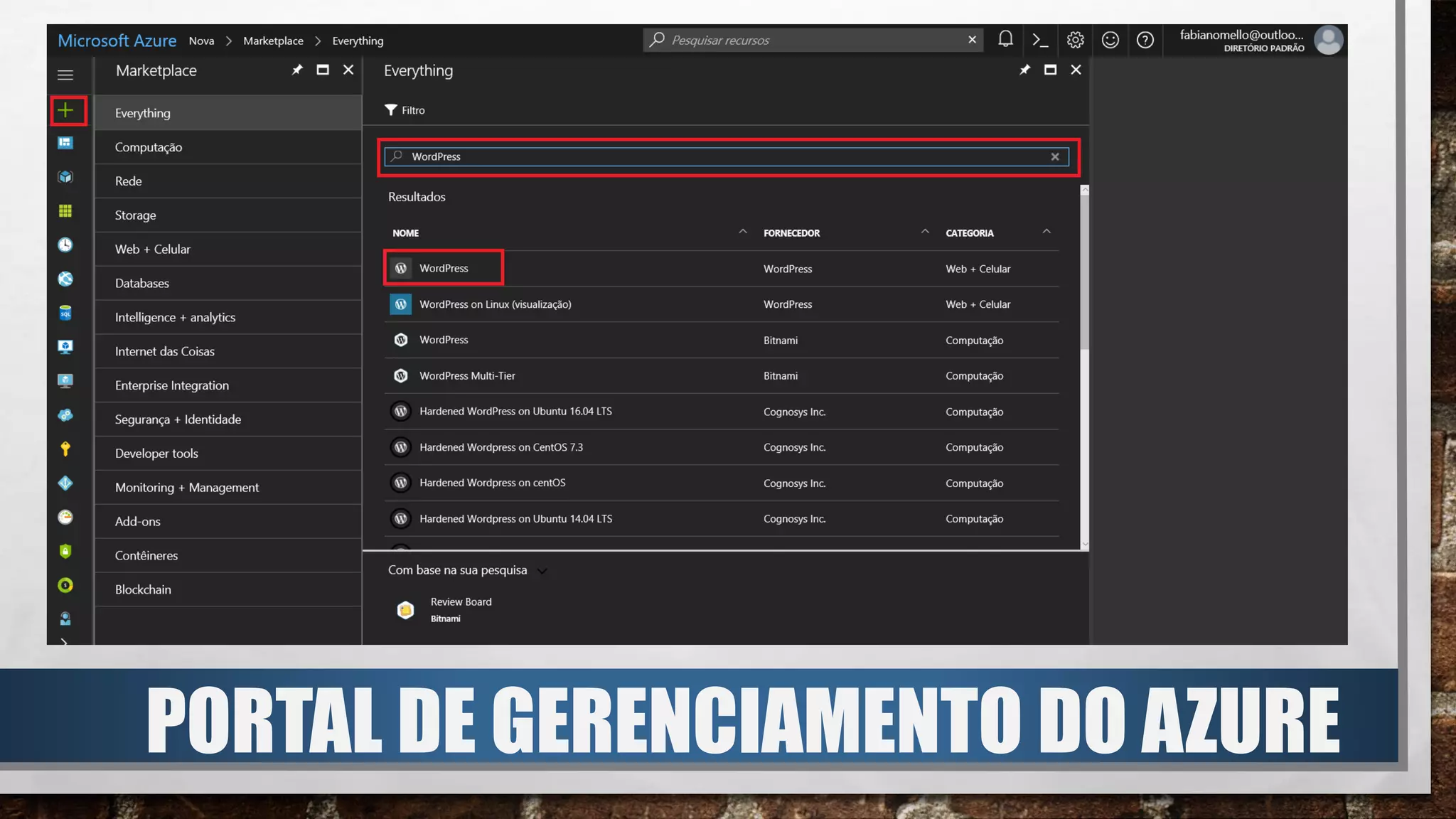
Task: Maximize the Marketplace blade
Action: [323, 70]
